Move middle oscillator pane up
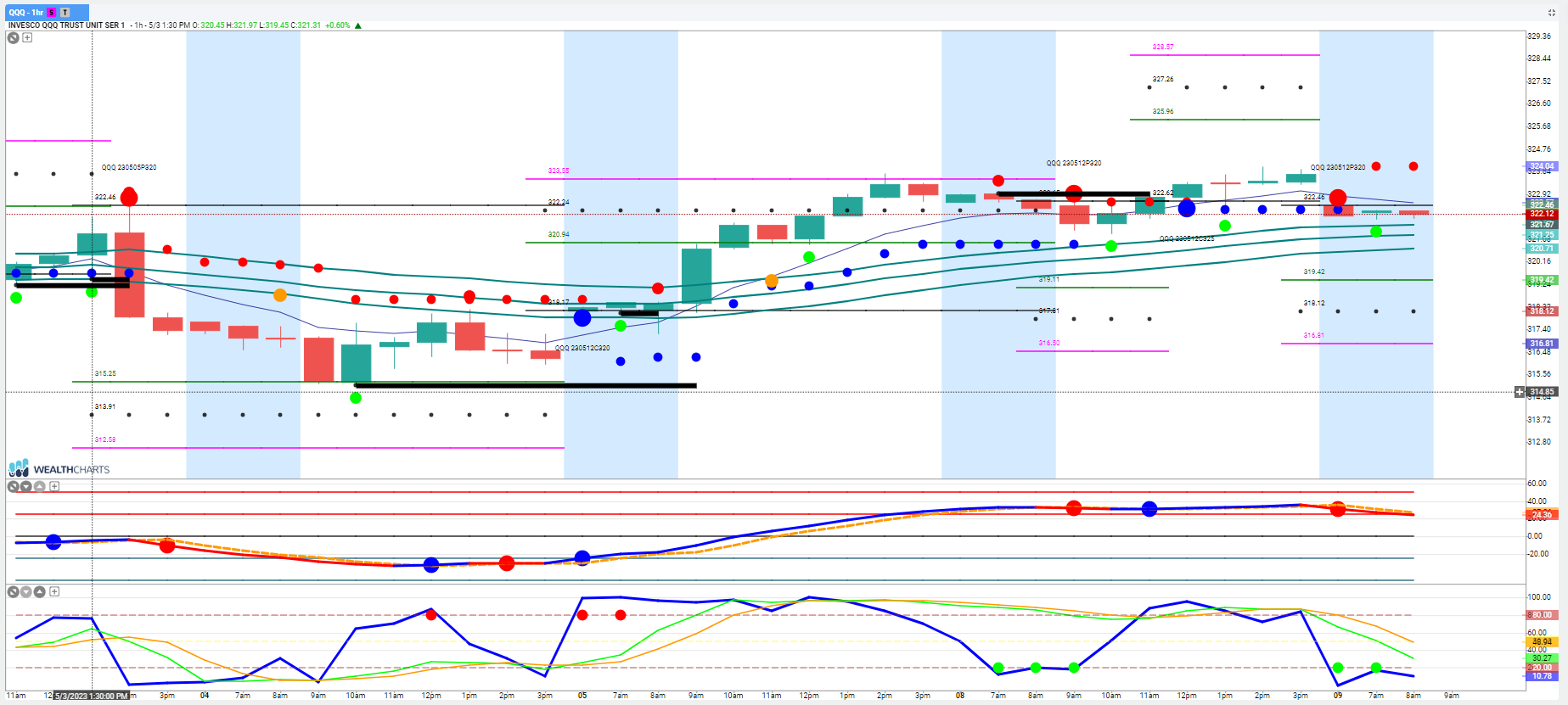This screenshot has height=705, width=1568. click(x=40, y=486)
